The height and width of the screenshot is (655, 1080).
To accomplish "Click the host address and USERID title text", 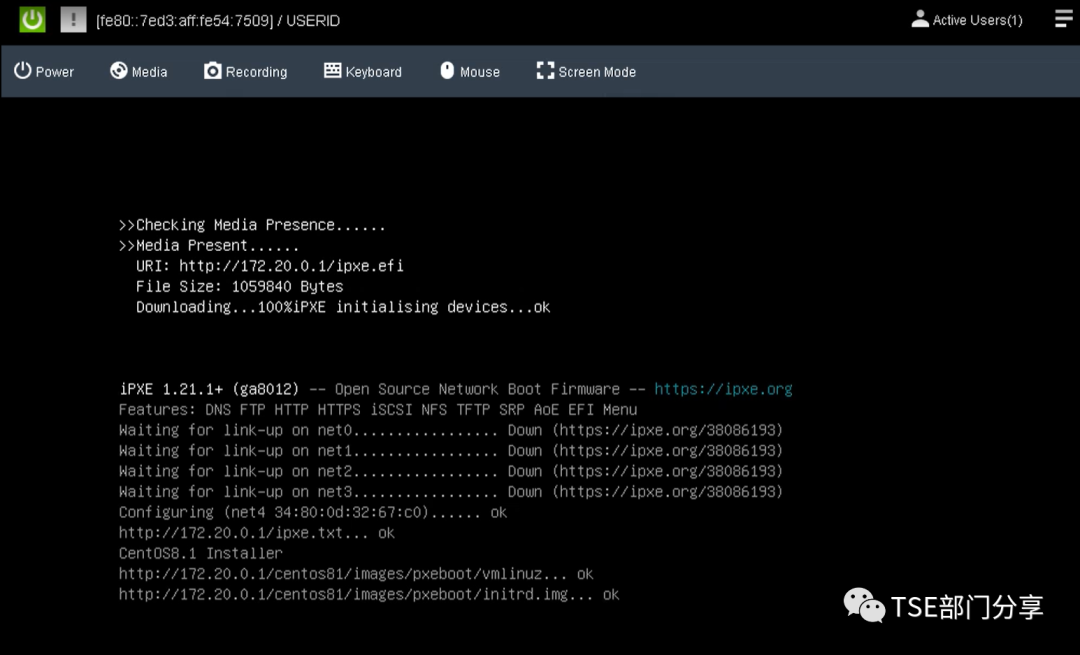I will (x=218, y=20).
